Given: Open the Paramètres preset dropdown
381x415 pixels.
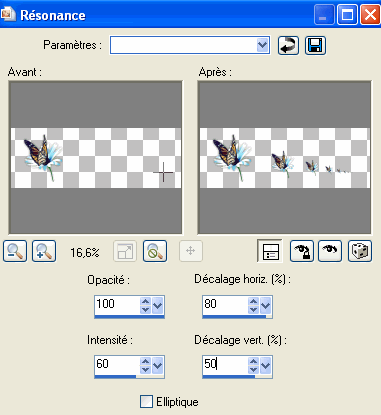Looking at the screenshot, I should 263,45.
